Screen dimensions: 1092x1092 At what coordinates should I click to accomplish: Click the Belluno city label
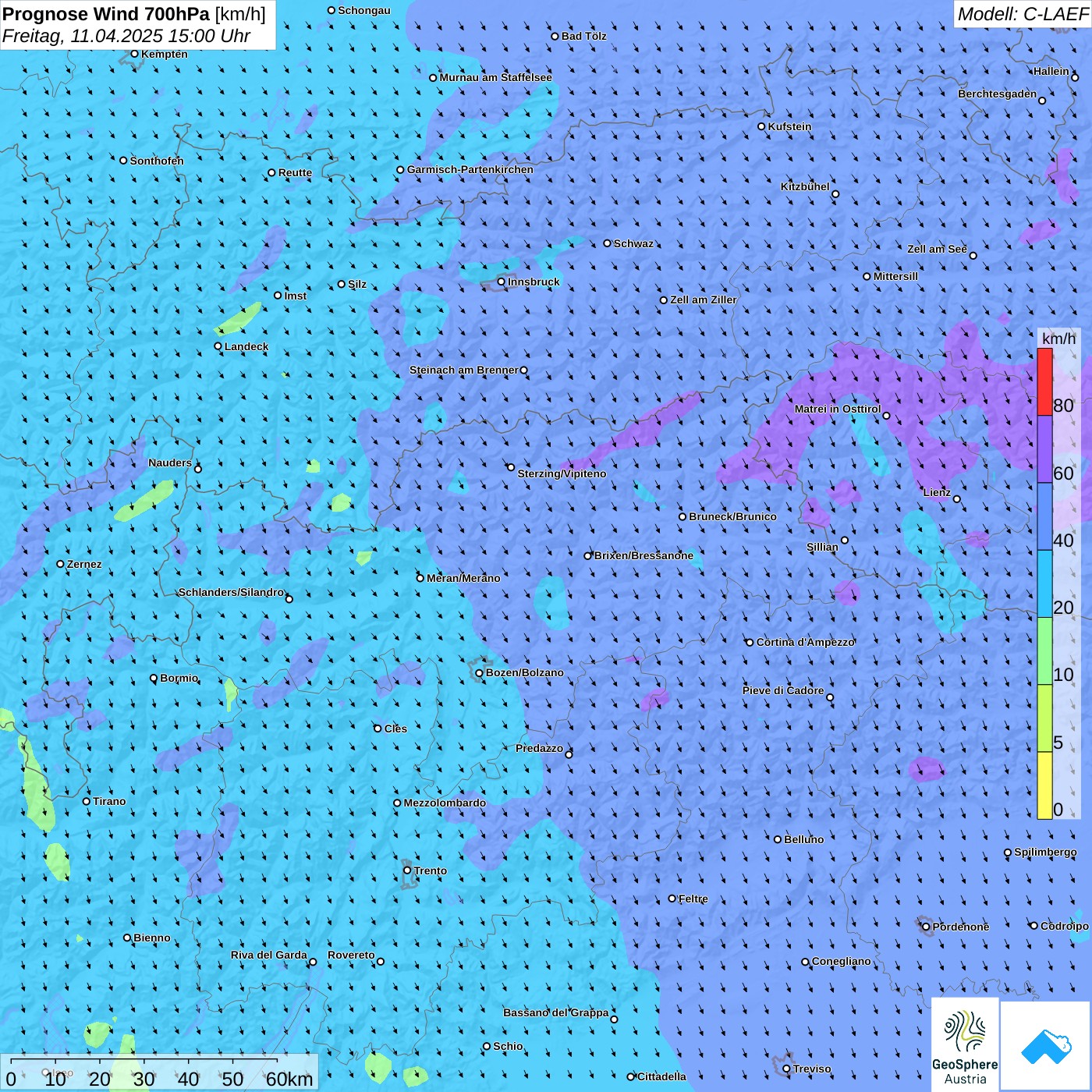pyautogui.click(x=803, y=839)
